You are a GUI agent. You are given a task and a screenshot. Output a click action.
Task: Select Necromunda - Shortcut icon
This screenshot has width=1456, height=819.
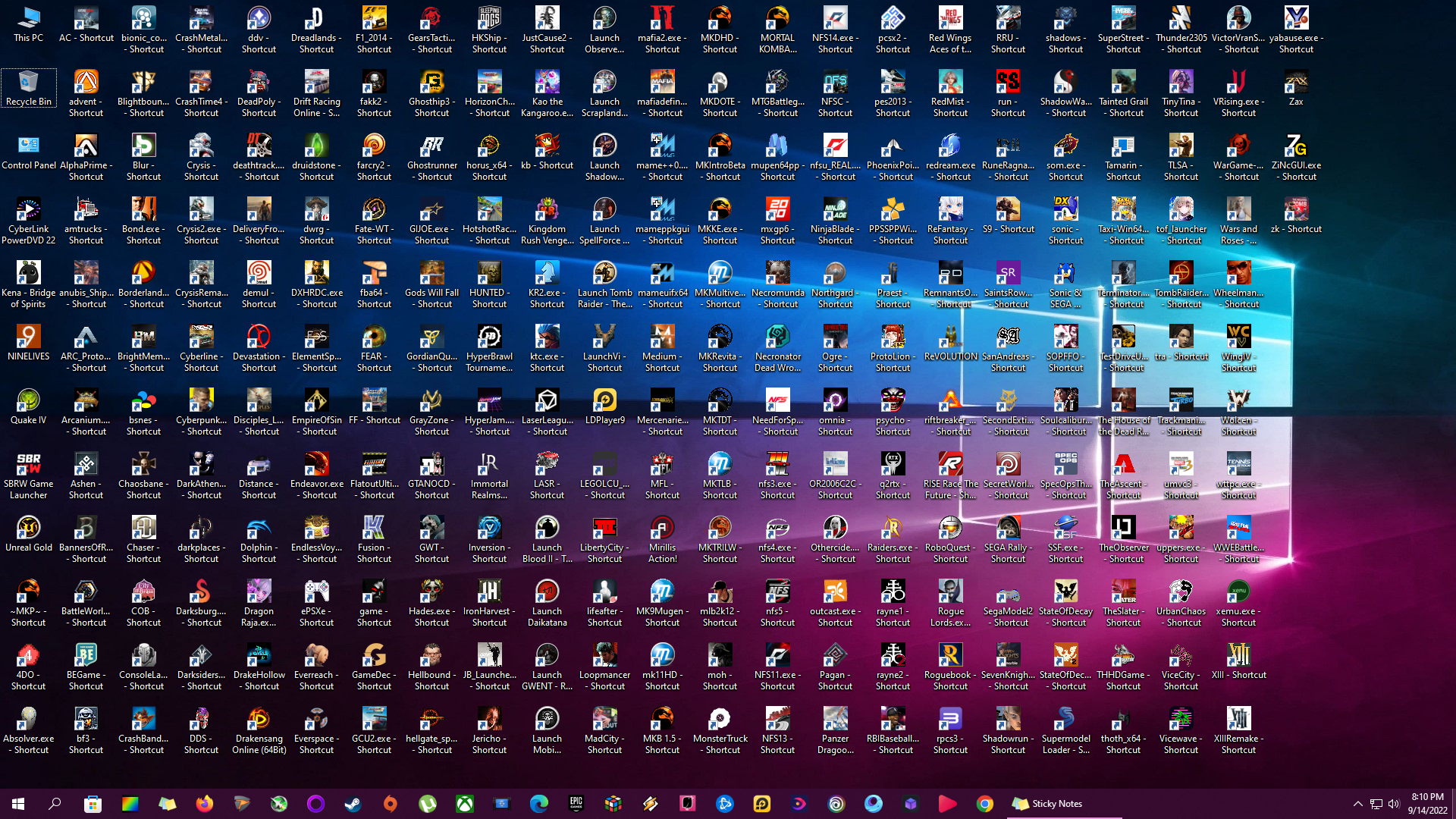point(778,284)
